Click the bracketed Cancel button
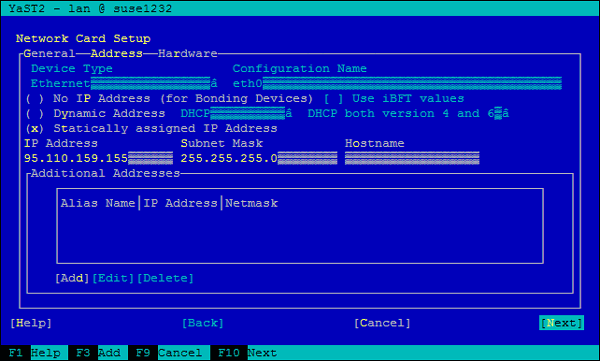600x361 pixels. click(382, 323)
